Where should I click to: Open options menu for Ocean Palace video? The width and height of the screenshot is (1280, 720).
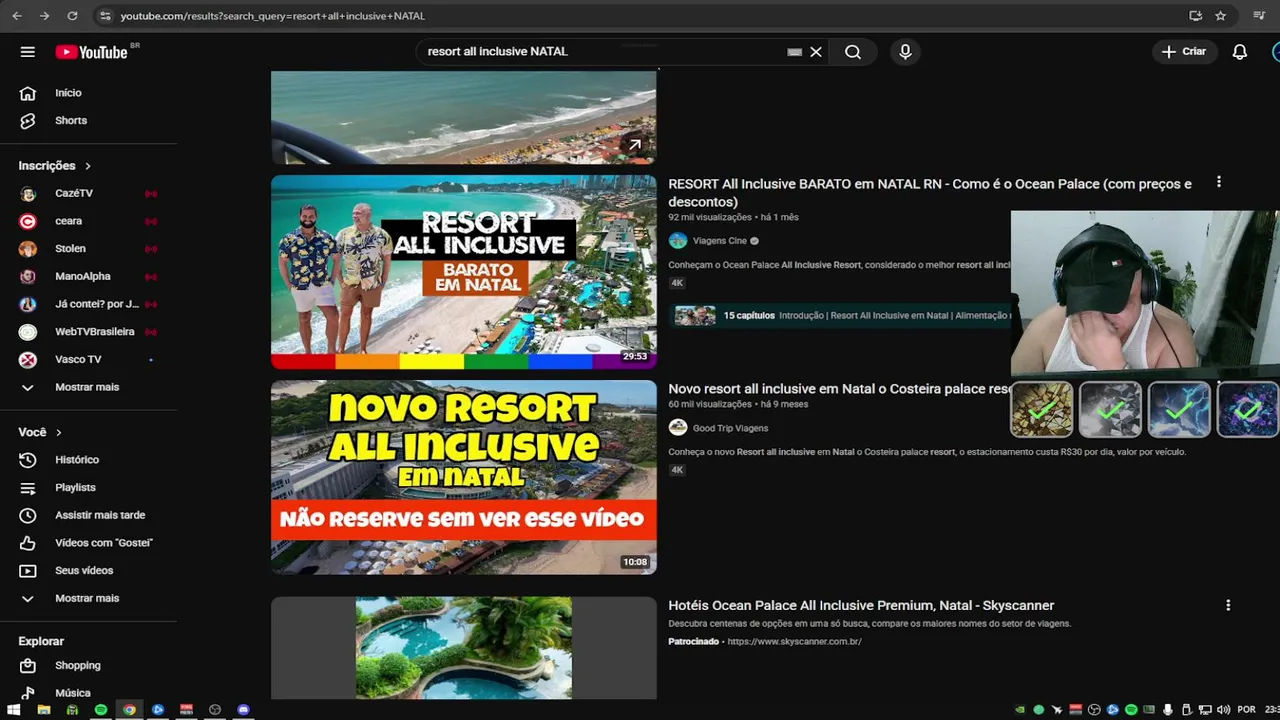coord(1218,182)
